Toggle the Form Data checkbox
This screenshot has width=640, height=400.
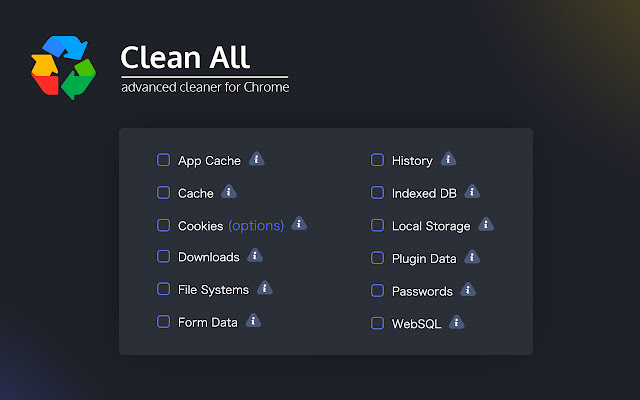[x=163, y=322]
